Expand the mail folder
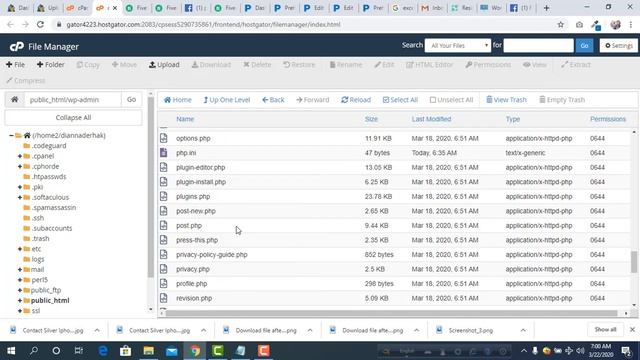Viewport: 640px width, 360px height. tap(20, 269)
